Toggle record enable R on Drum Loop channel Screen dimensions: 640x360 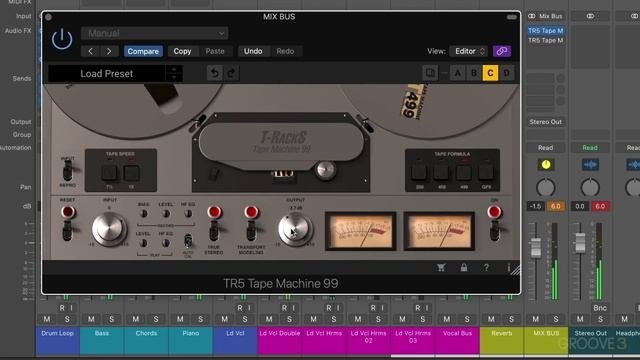[62, 308]
